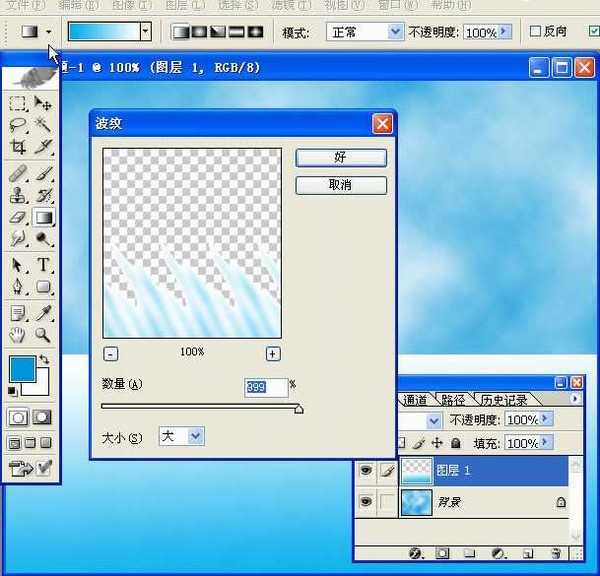This screenshot has height=576, width=600.
Task: Select the Crop tool in toolbox
Action: [x=18, y=148]
